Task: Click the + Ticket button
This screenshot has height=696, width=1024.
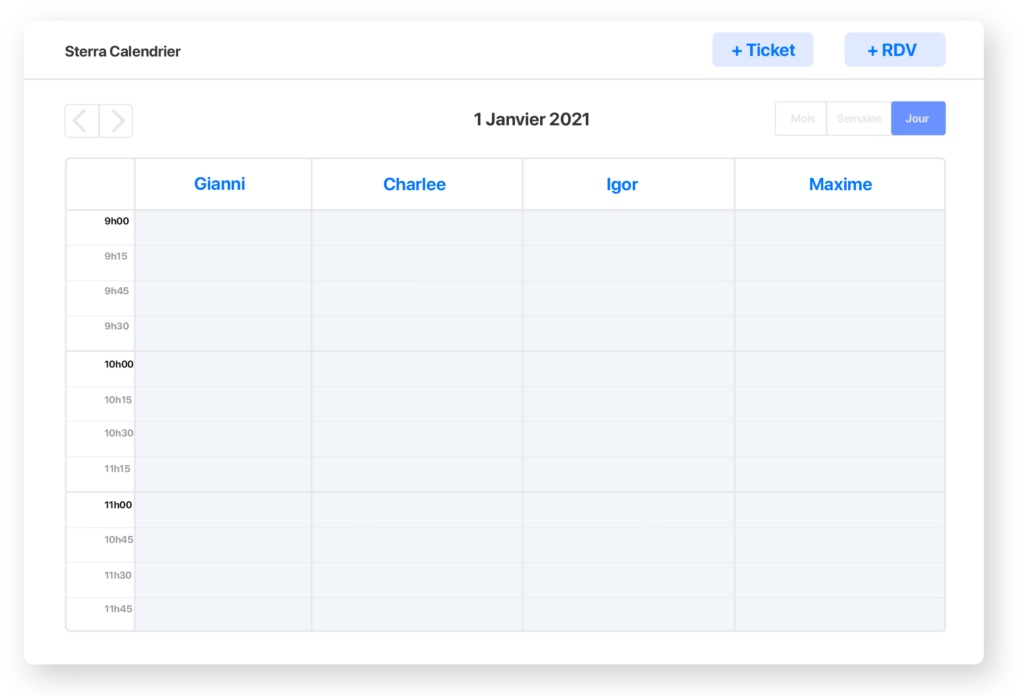Action: [x=762, y=50]
